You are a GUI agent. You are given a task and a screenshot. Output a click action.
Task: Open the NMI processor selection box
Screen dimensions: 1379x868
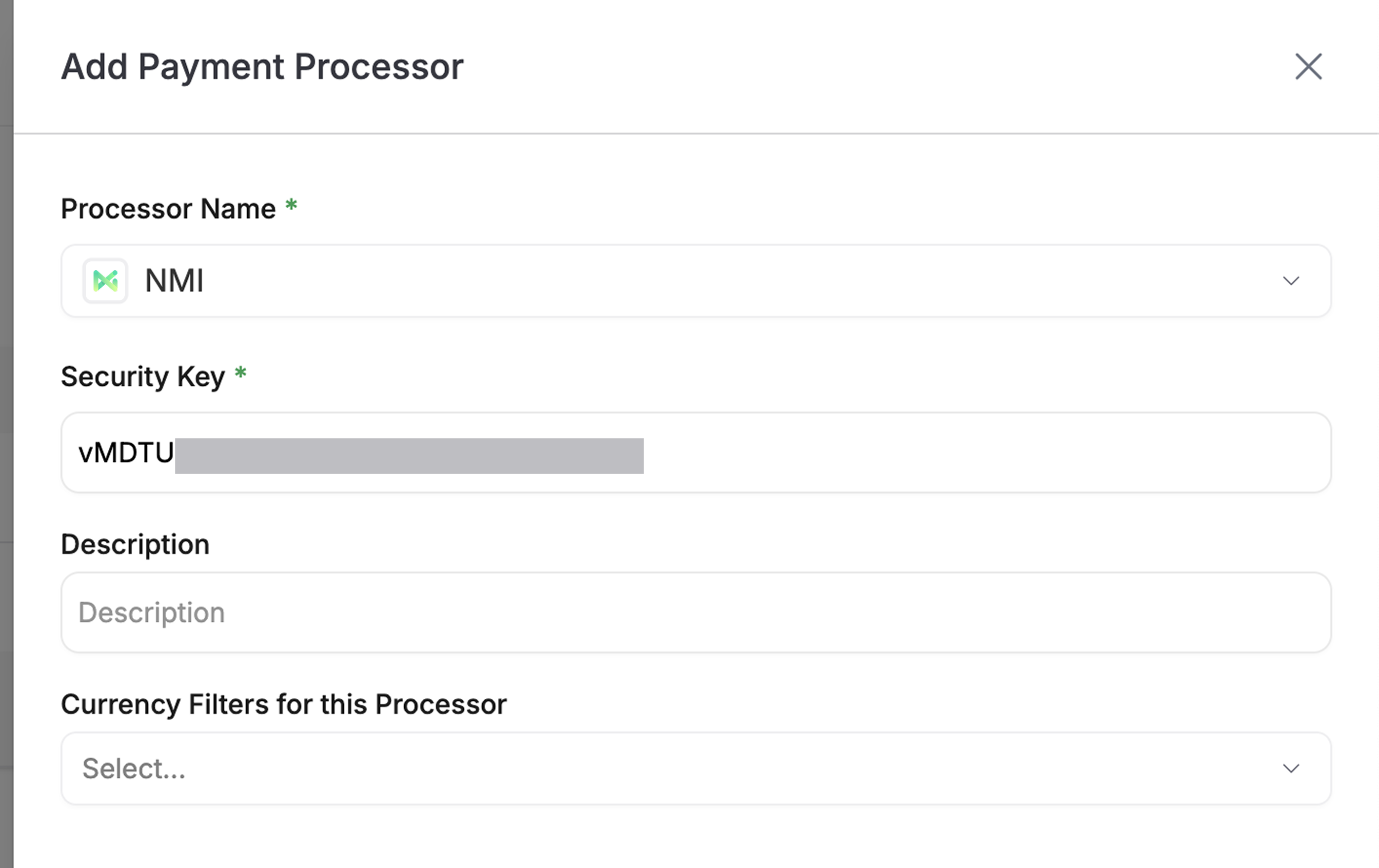click(696, 280)
